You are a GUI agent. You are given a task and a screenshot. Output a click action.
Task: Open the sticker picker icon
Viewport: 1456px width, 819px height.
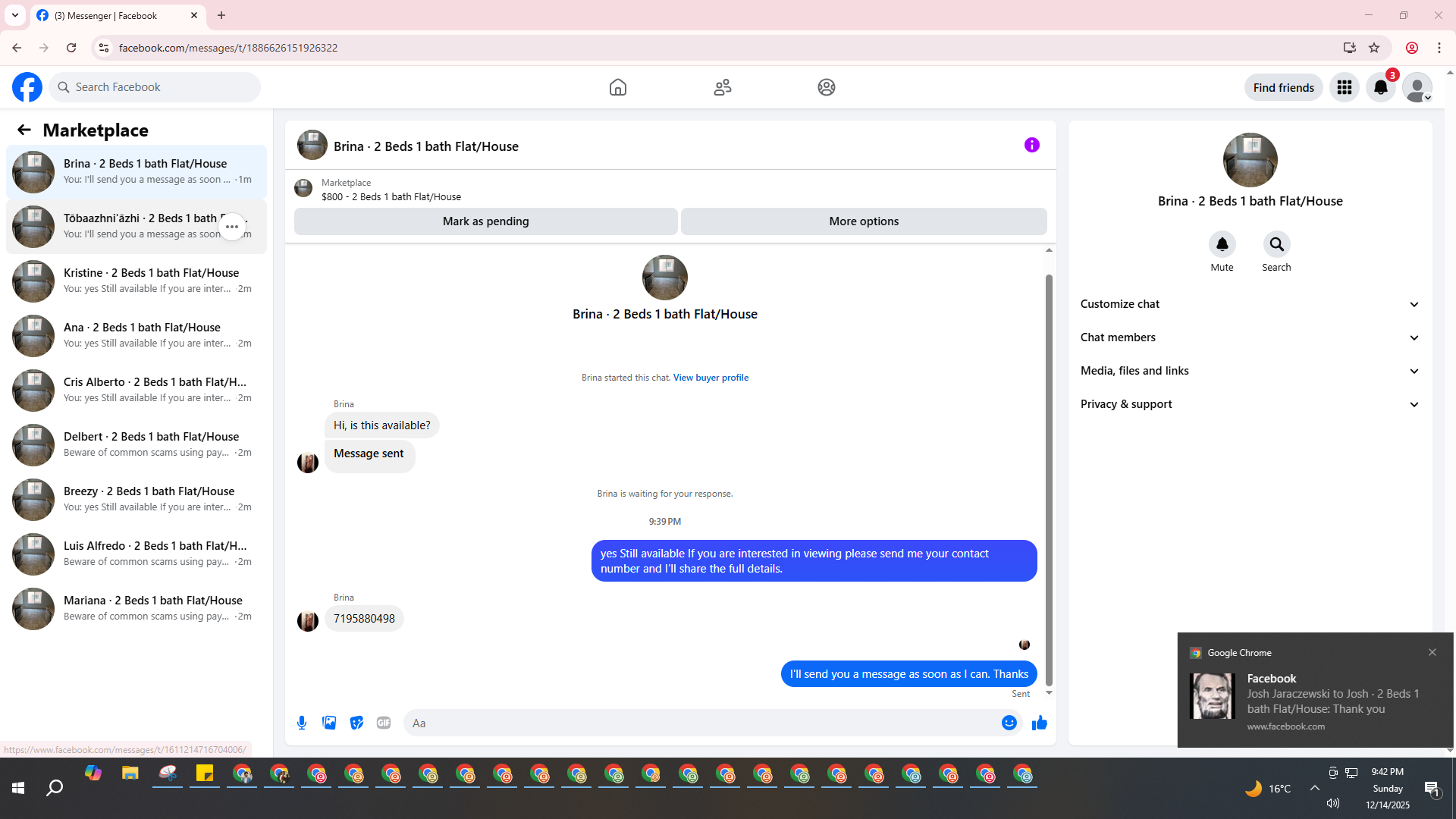pos(356,723)
